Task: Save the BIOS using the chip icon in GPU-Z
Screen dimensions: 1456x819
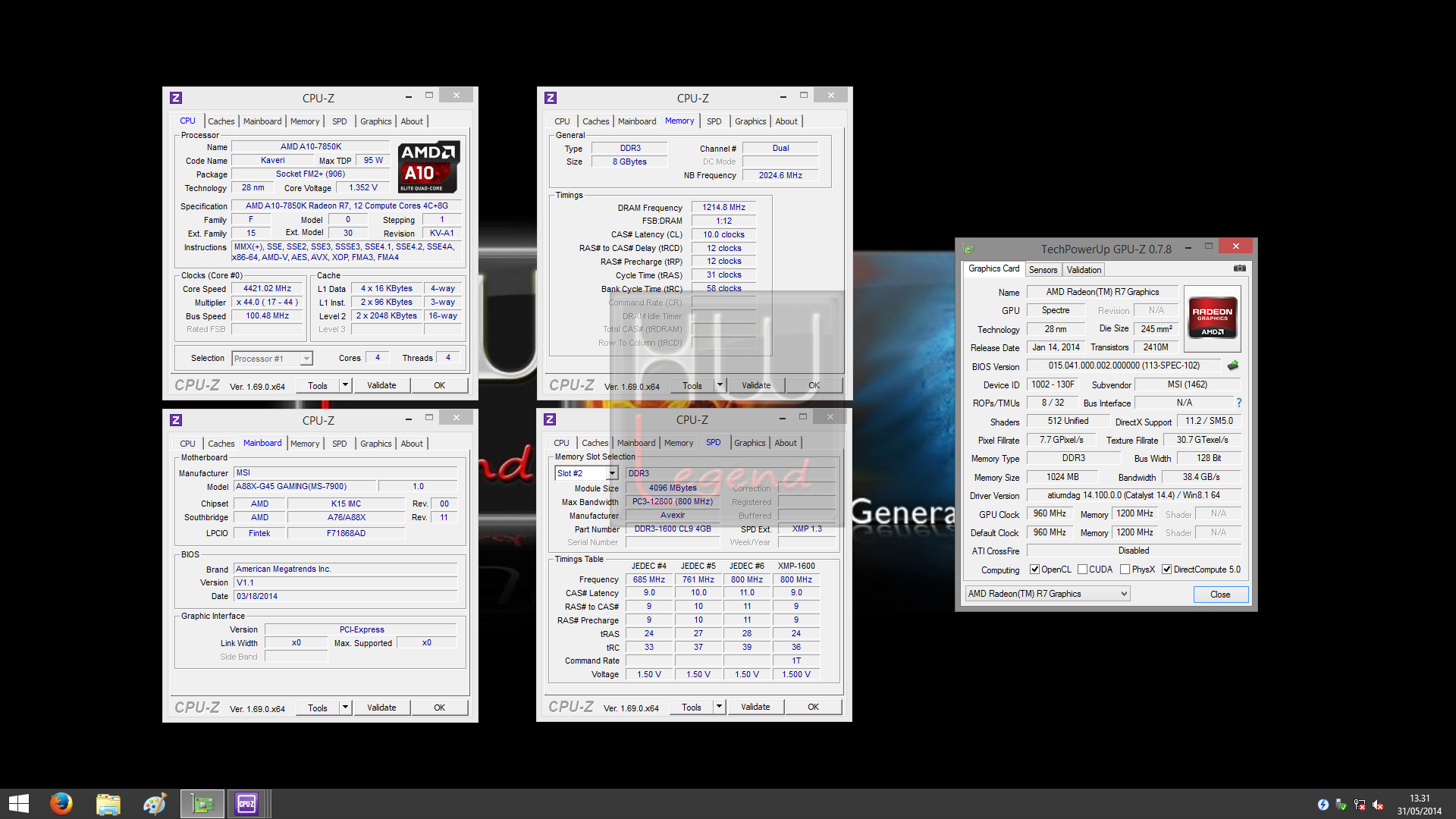Action: pyautogui.click(x=1233, y=366)
